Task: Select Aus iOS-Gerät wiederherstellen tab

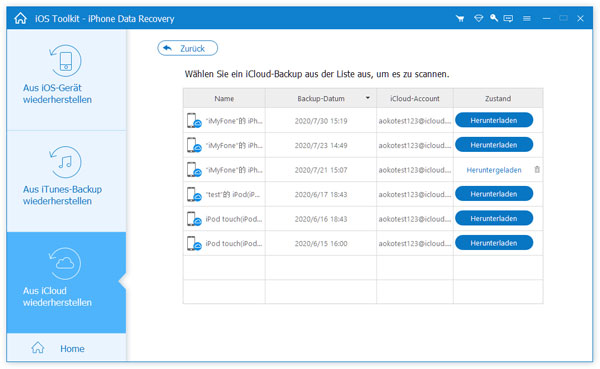Action: coord(66,80)
